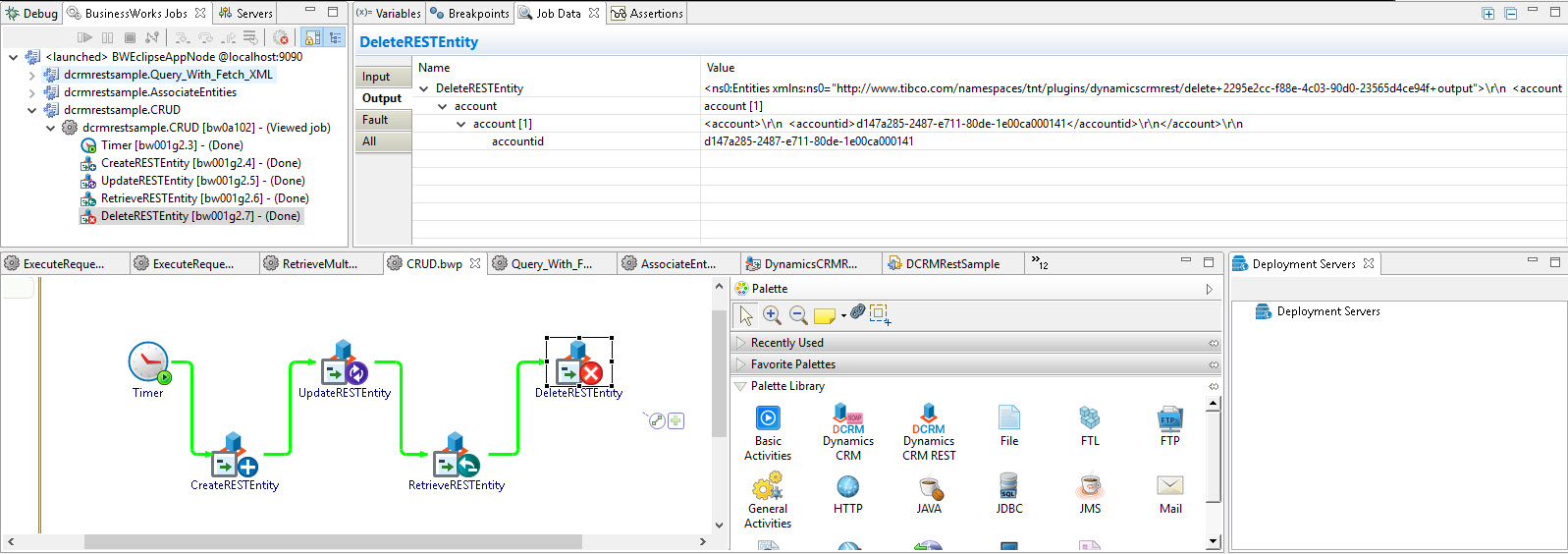The width and height of the screenshot is (1568, 554).
Task: Expand dcrmrestsample.AssociateEntities node
Action: 31,92
